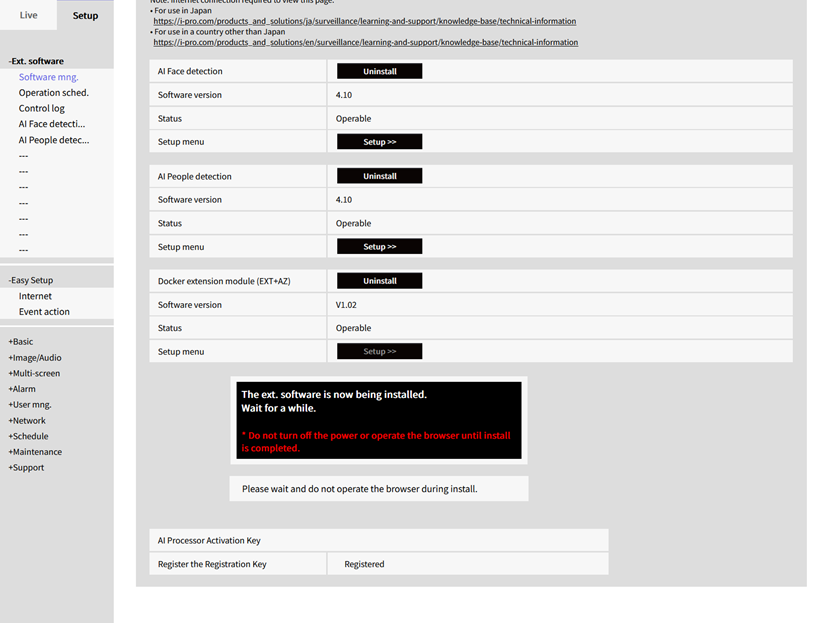831x623 pixels.
Task: Uninstall AI Face detection software
Action: (379, 71)
